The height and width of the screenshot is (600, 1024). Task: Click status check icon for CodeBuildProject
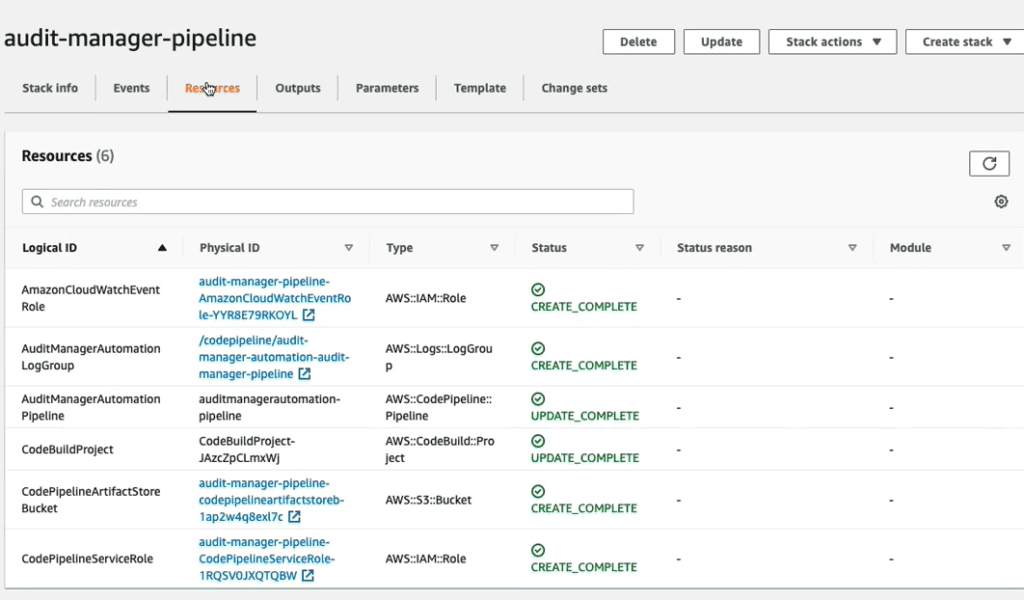click(538, 441)
